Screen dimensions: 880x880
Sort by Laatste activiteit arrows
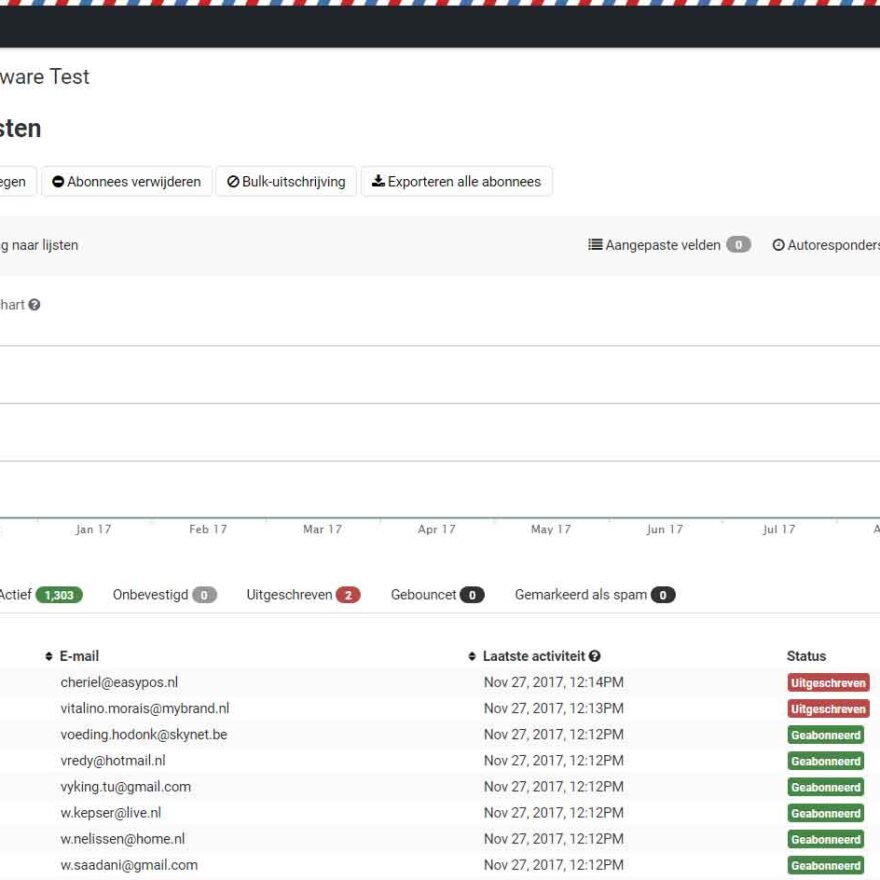coord(472,656)
